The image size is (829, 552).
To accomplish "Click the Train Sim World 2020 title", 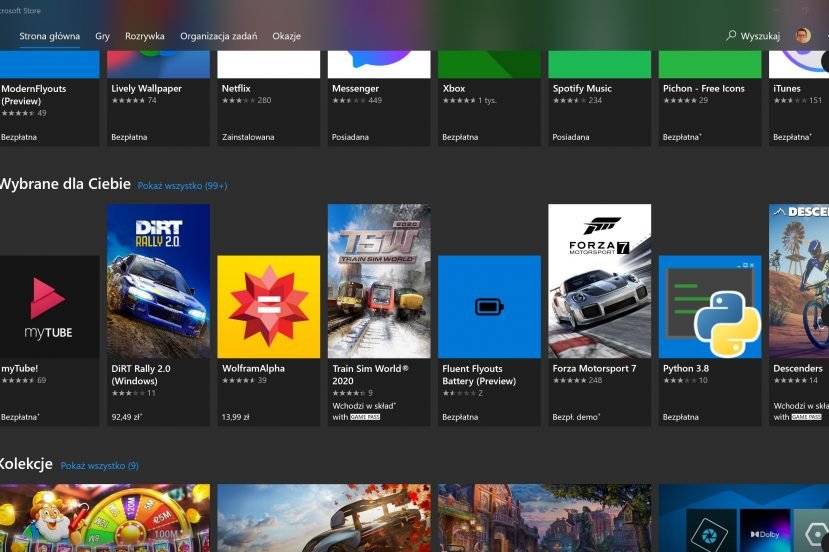I will [370, 375].
